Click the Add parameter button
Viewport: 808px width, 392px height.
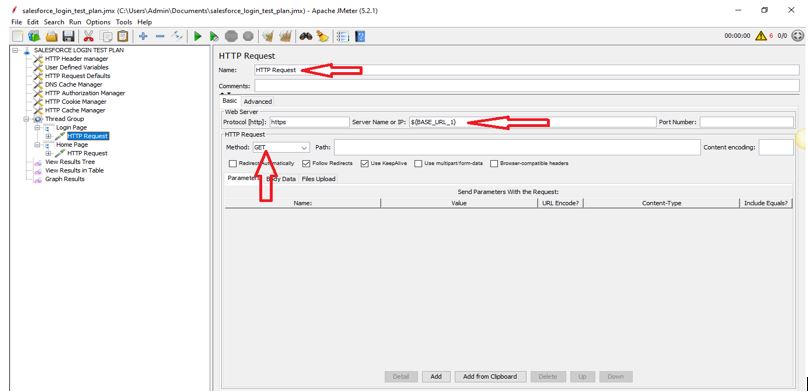(x=436, y=377)
